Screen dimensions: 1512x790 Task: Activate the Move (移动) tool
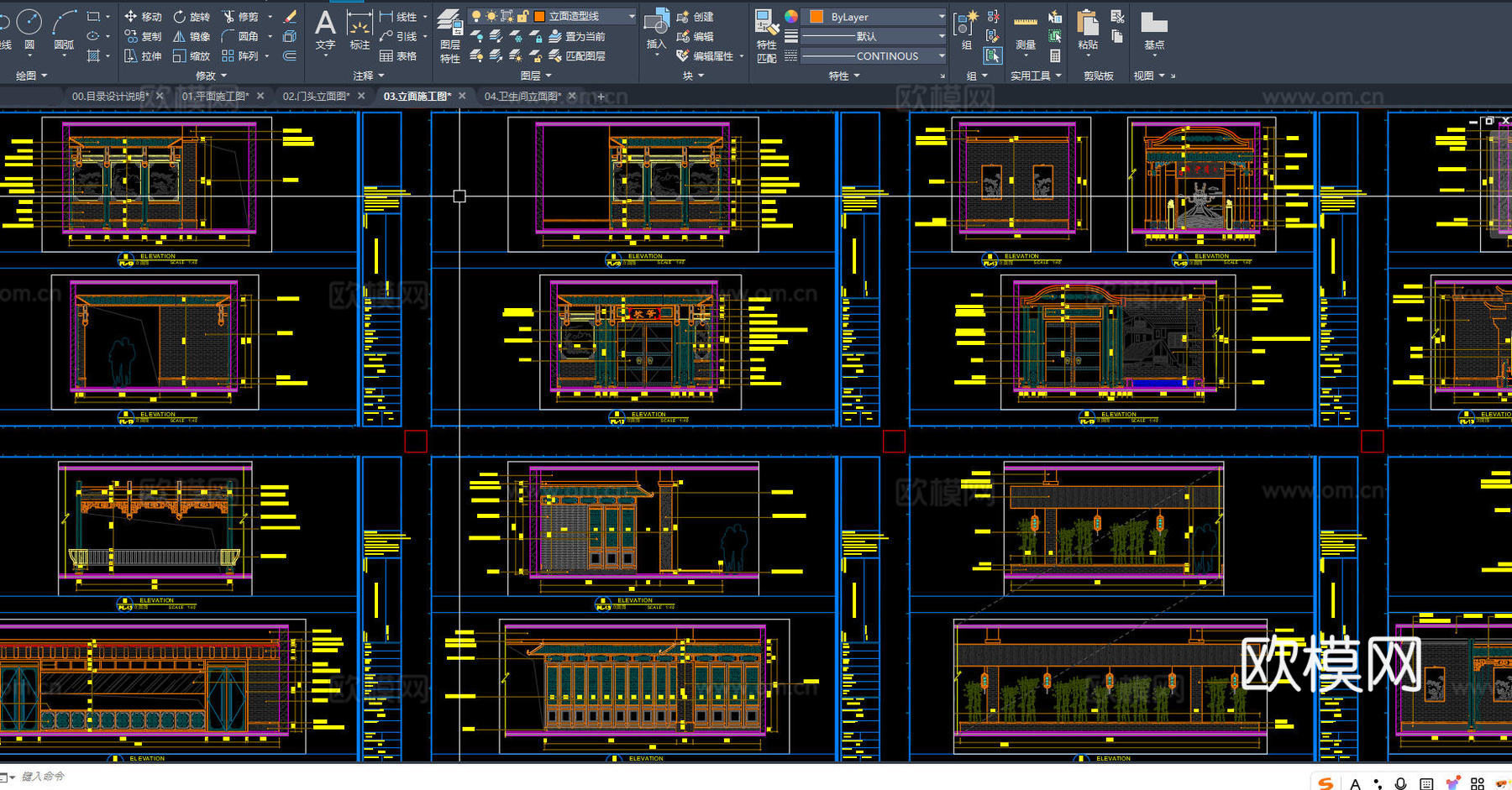coord(143,17)
